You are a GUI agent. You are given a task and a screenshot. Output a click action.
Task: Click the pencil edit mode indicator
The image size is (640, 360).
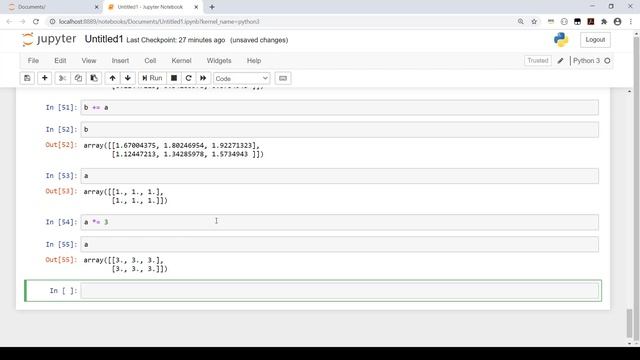560,61
